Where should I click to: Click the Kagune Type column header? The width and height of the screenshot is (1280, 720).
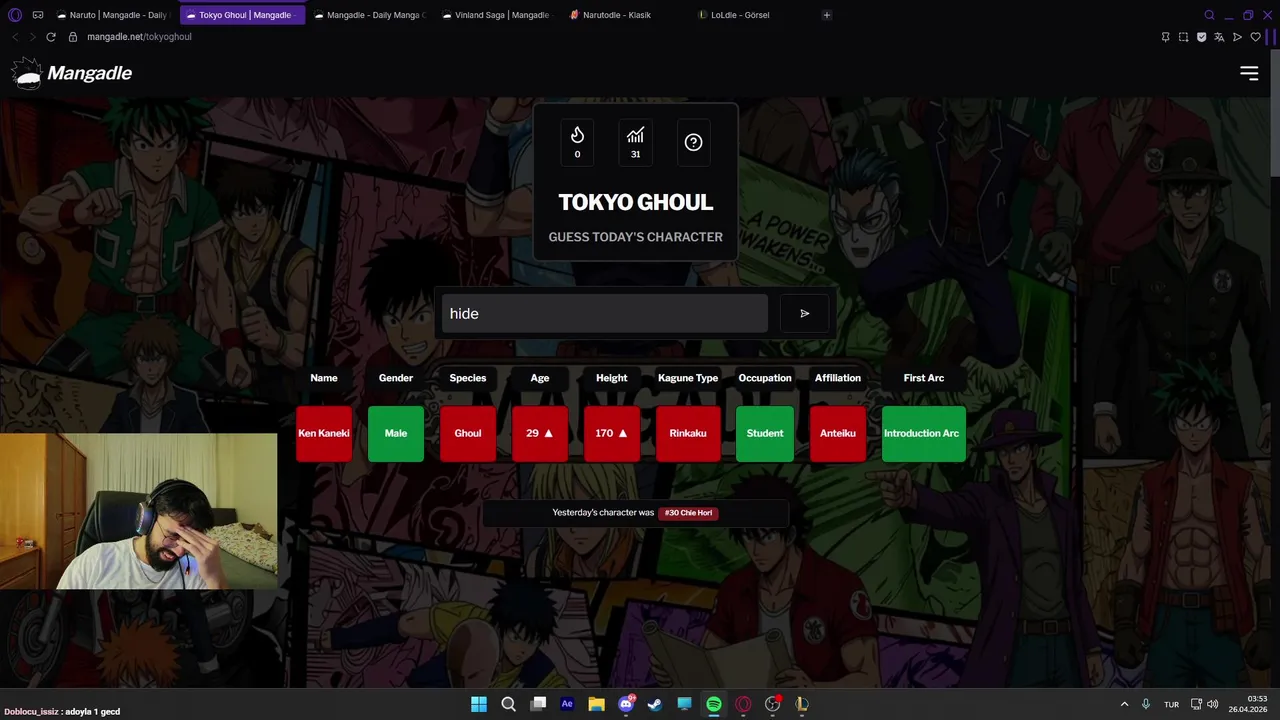click(x=688, y=378)
